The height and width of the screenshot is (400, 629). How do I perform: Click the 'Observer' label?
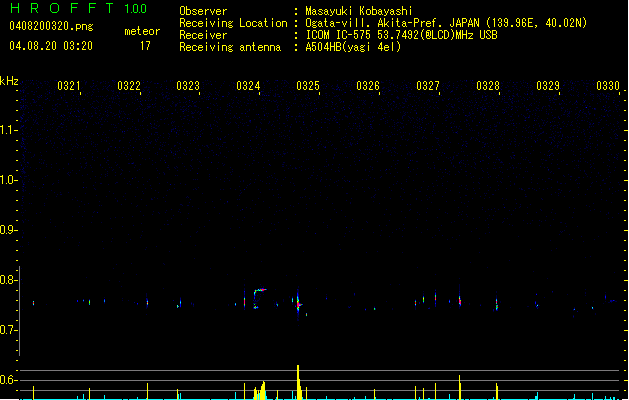pyautogui.click(x=203, y=11)
